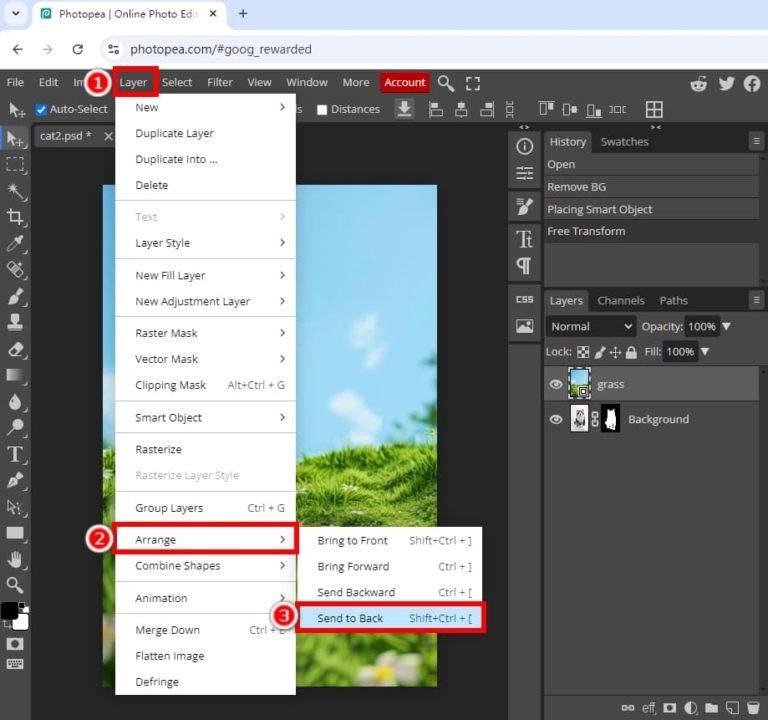The height and width of the screenshot is (720, 768).
Task: Click the download export button
Action: (x=404, y=109)
